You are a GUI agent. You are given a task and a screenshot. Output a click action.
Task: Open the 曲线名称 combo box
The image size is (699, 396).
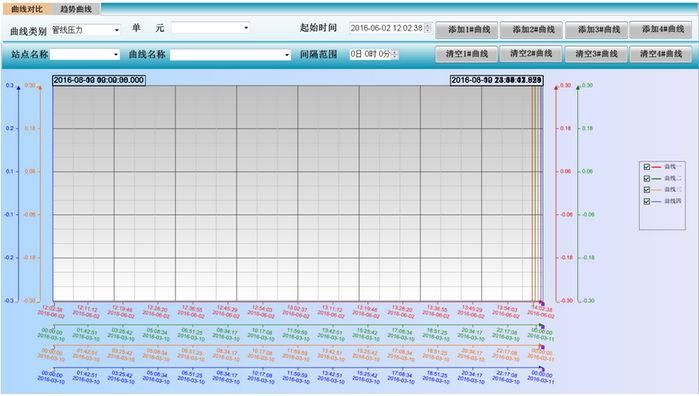point(230,55)
